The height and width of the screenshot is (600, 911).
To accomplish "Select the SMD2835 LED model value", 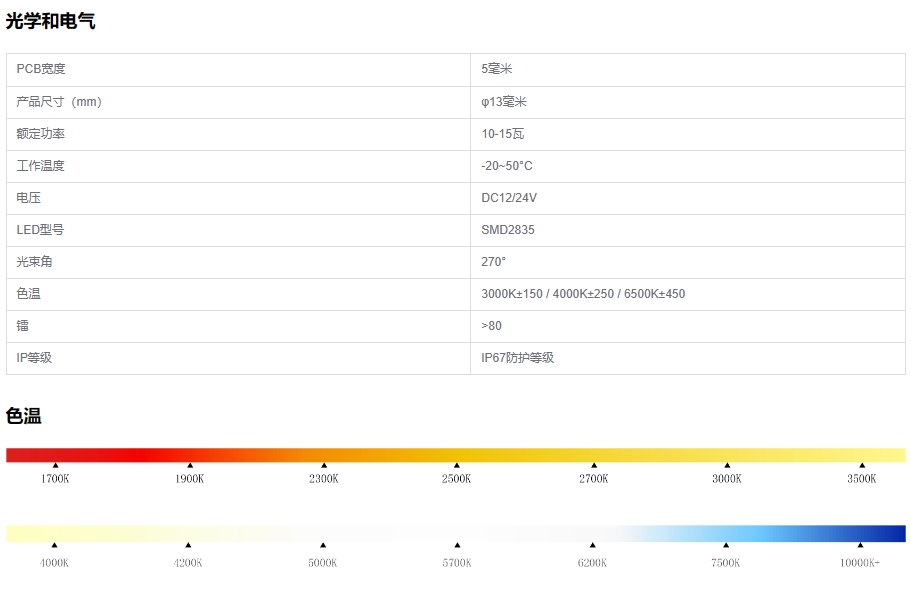I will coord(508,230).
